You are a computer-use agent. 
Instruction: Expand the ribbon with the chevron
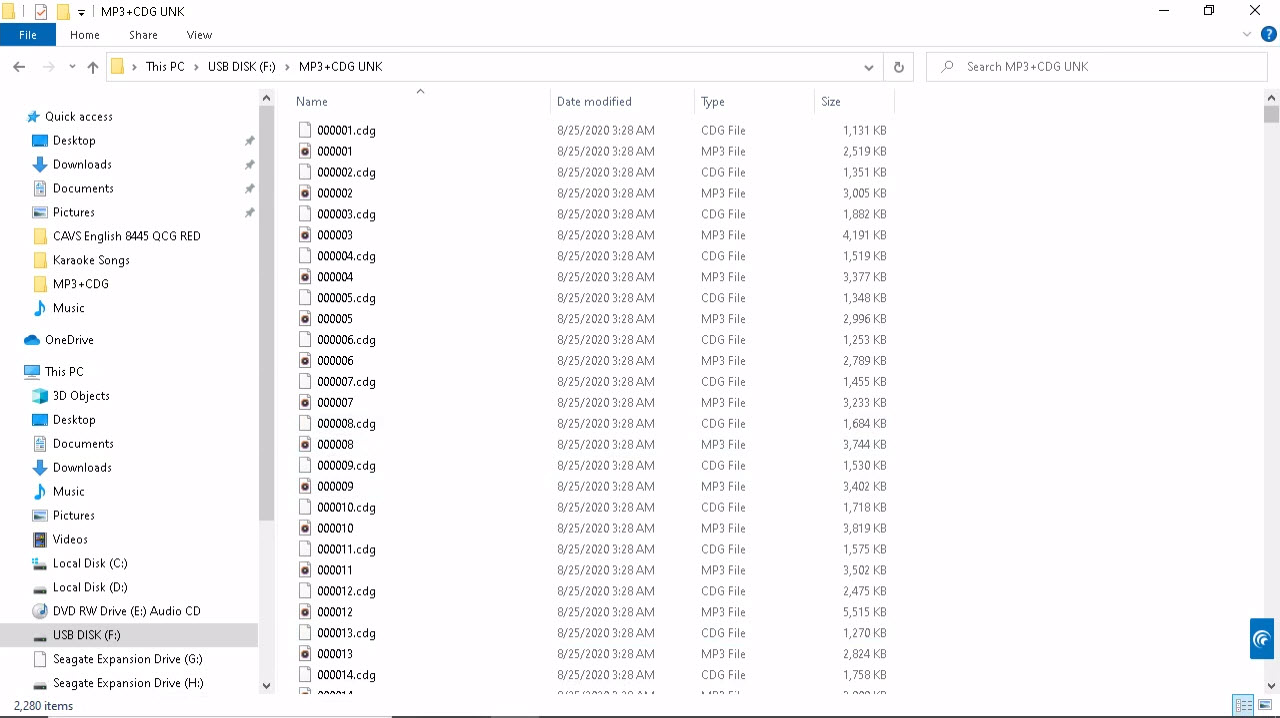click(1247, 34)
